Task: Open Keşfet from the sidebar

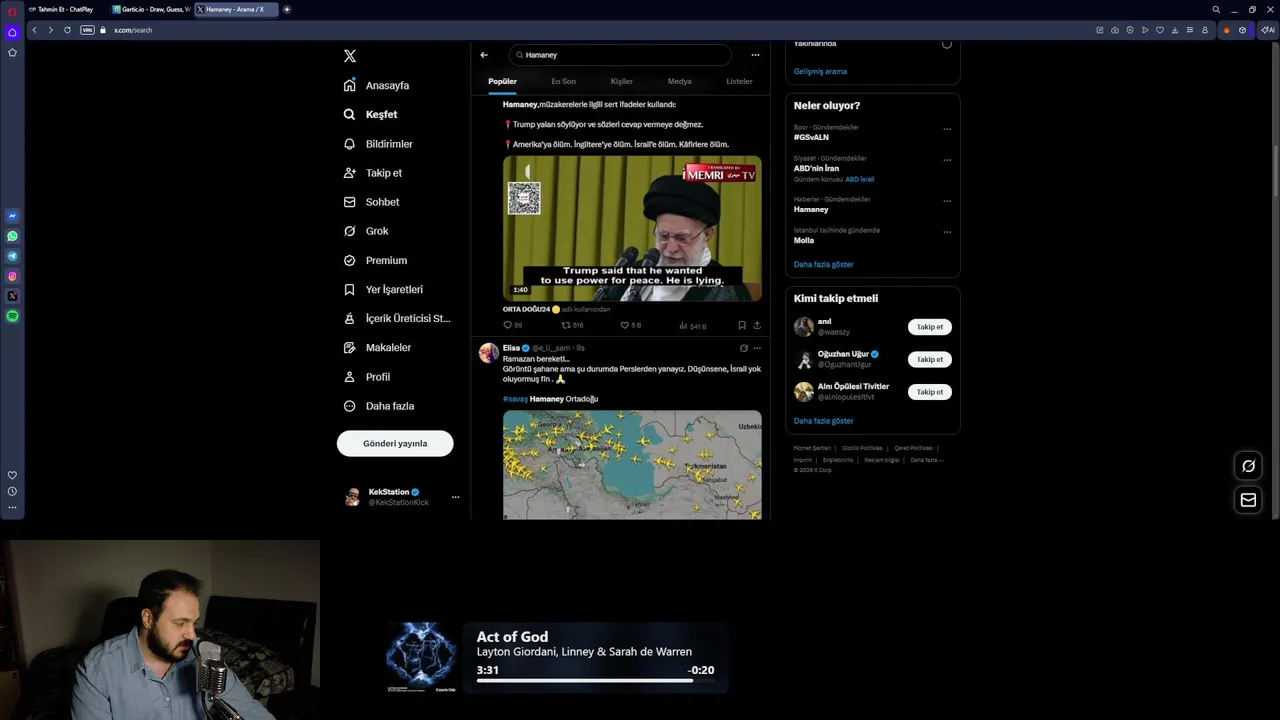Action: pos(370,114)
